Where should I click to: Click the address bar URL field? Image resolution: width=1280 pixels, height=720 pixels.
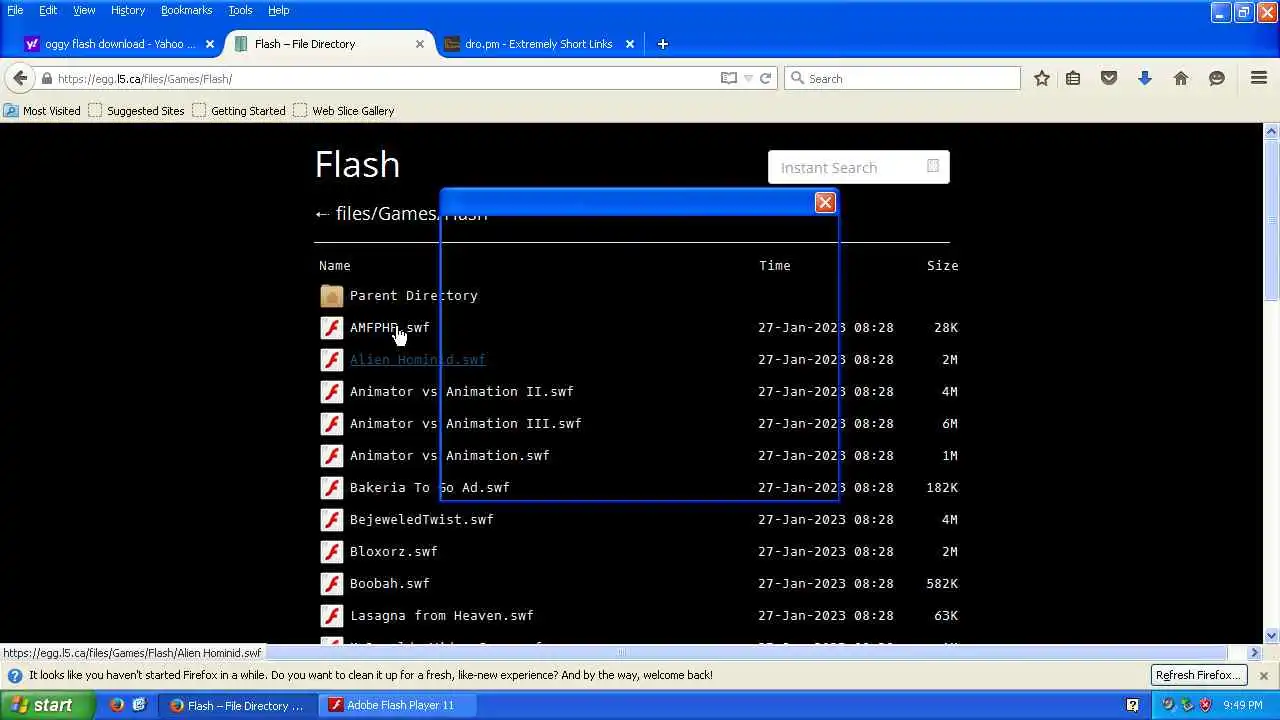click(x=385, y=78)
